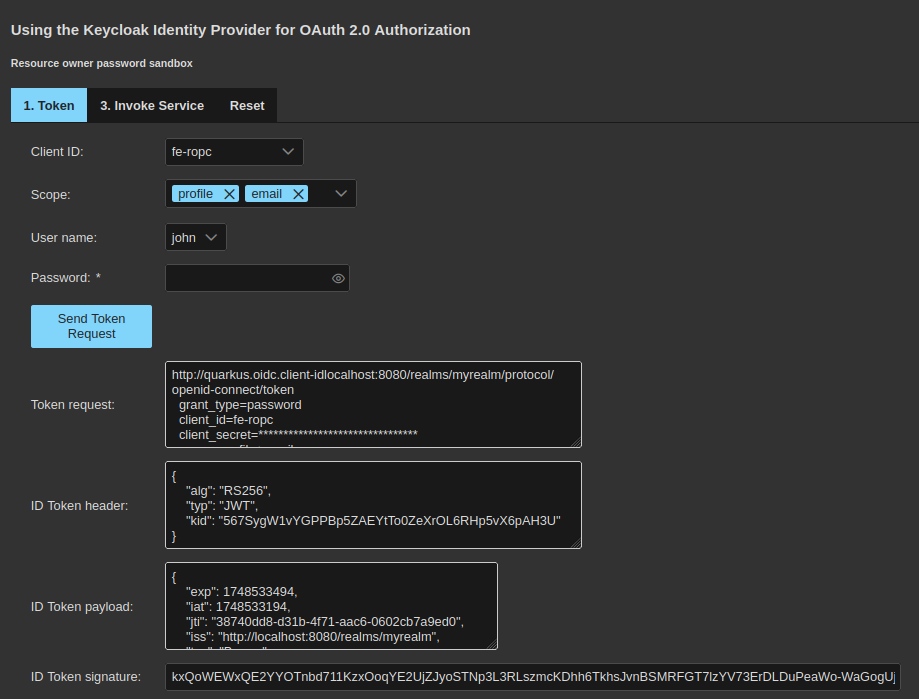Screen dimensions: 919x699
Task: Click the "exp": 1748533494 line
Action: 241,592
